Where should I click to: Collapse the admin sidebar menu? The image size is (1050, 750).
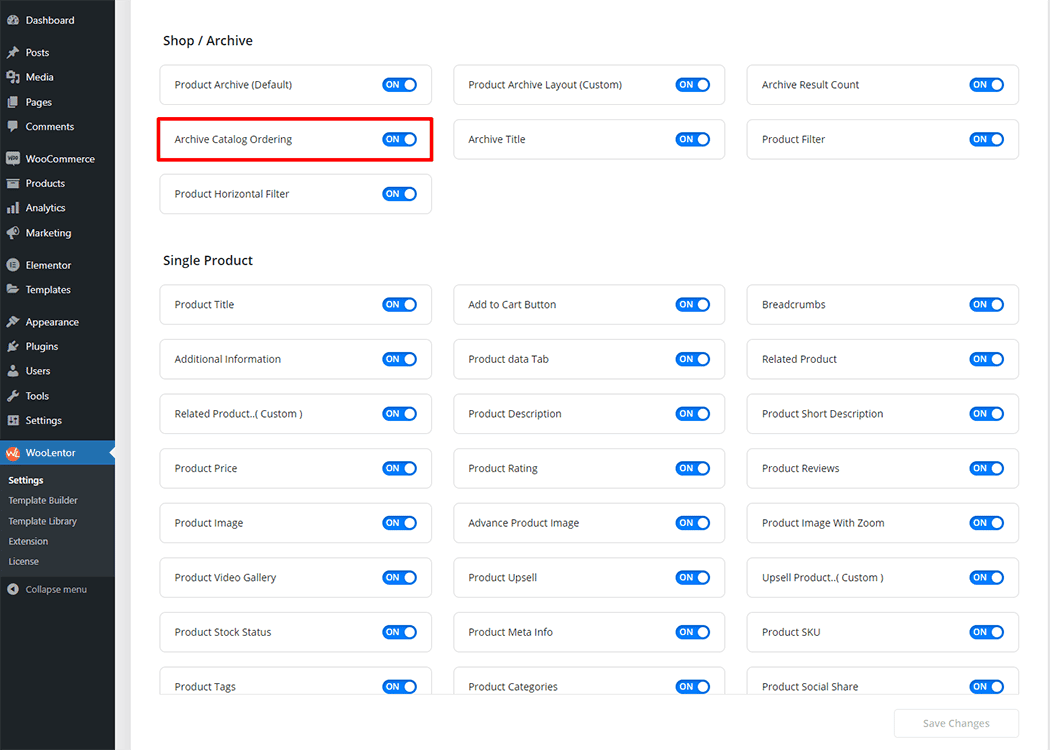(47, 590)
